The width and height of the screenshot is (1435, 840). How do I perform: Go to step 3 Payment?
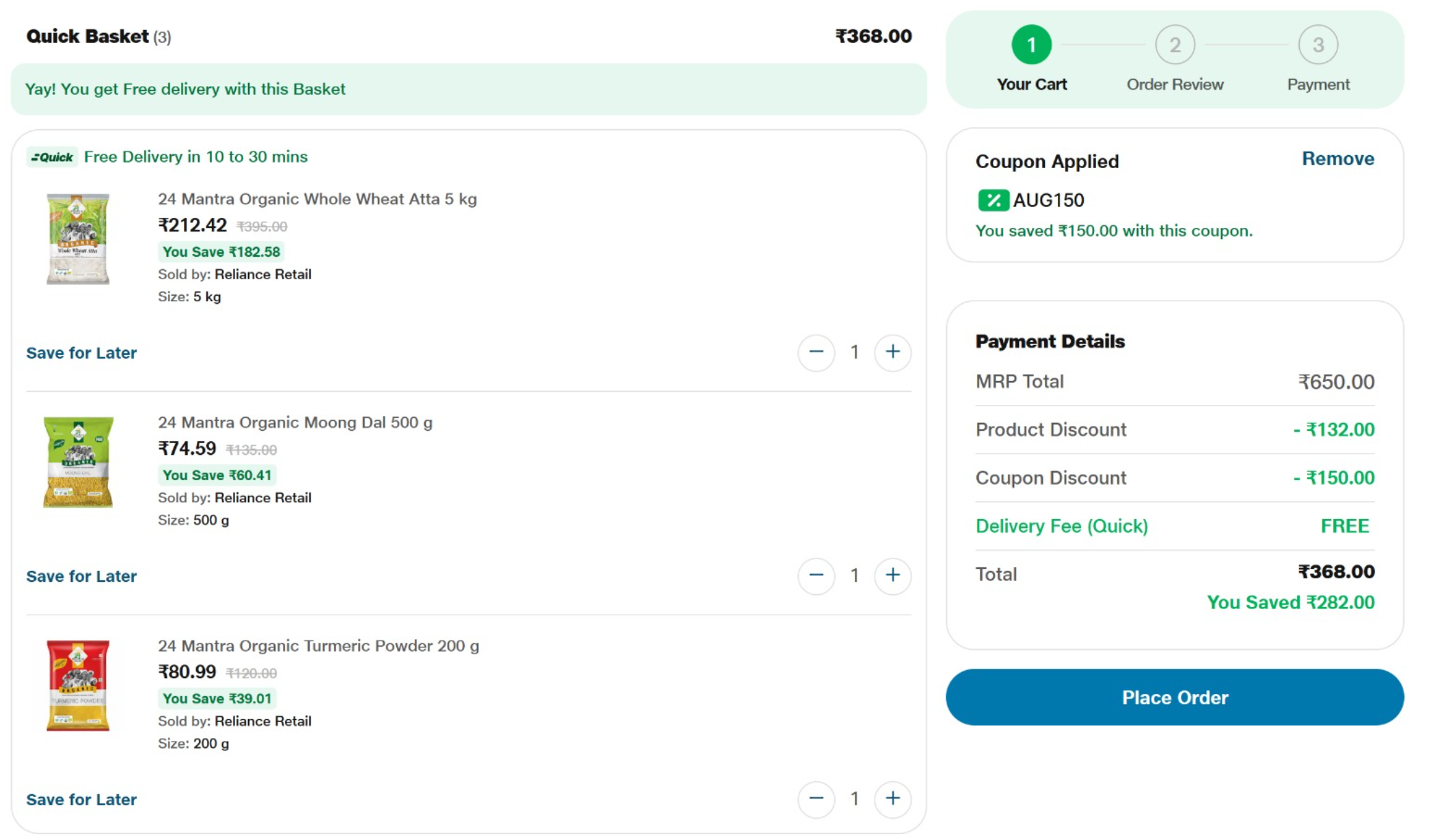(x=1318, y=45)
